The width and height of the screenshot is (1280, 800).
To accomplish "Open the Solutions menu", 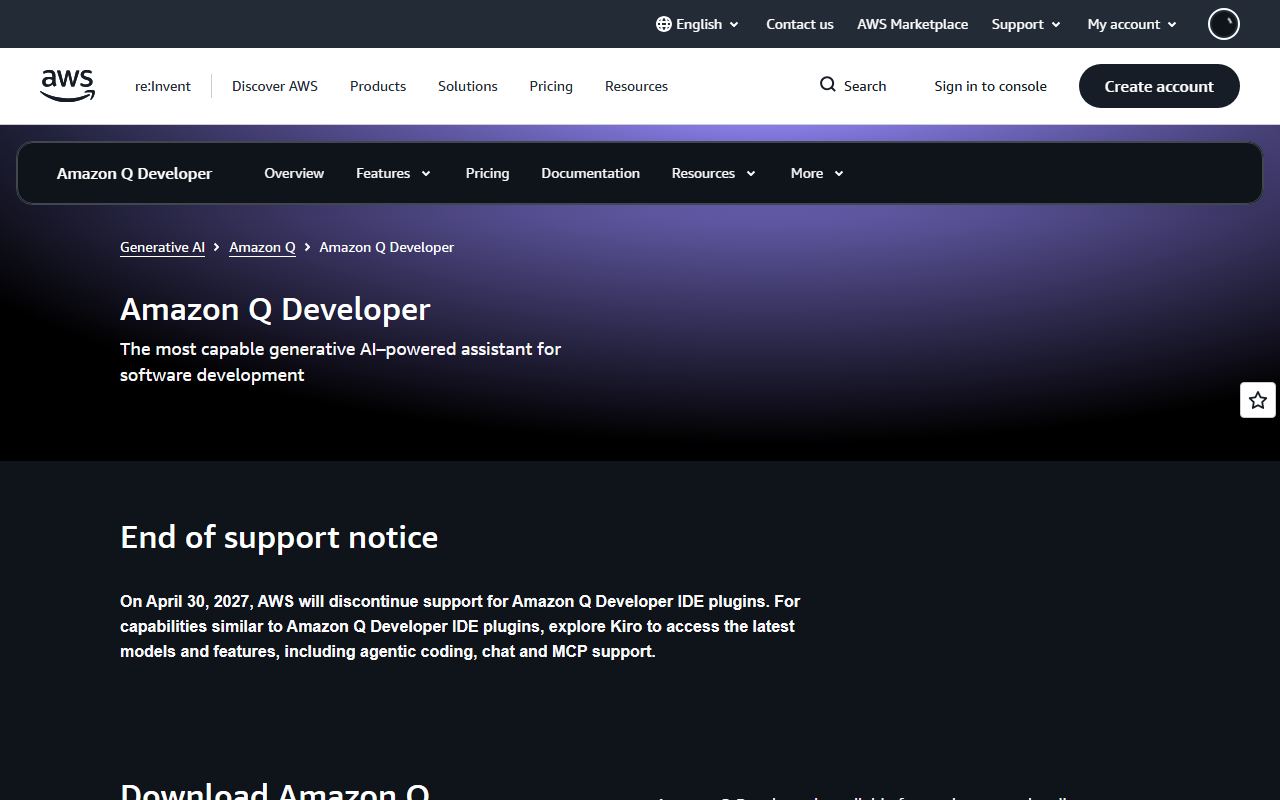I will (467, 86).
